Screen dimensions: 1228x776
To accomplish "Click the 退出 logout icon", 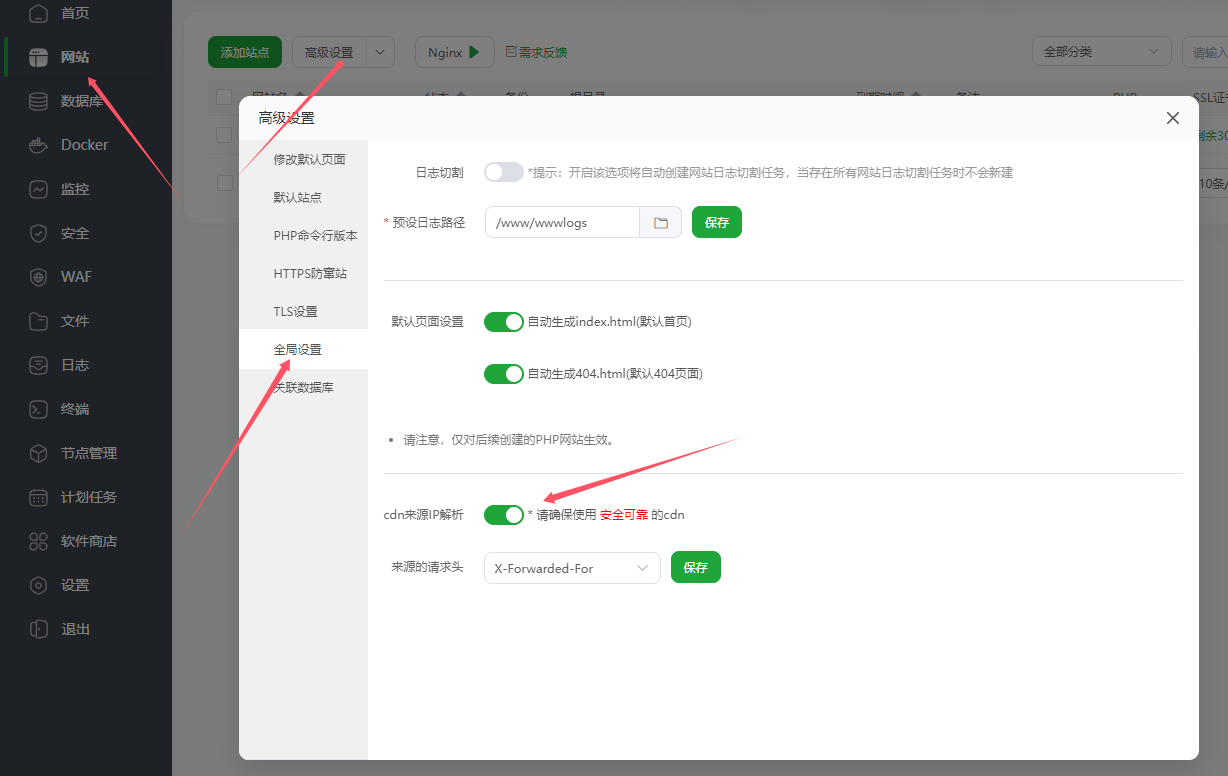I will point(38,629).
